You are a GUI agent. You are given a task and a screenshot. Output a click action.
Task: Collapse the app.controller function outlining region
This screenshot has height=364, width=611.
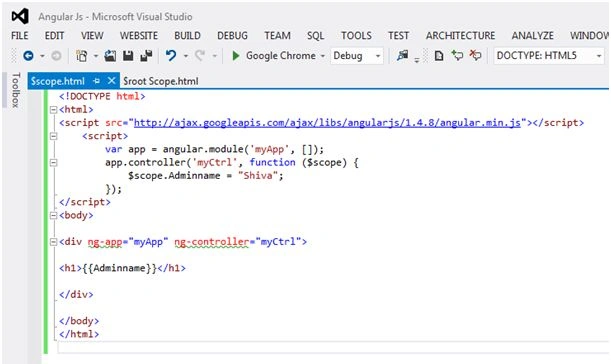pyautogui.click(x=53, y=163)
